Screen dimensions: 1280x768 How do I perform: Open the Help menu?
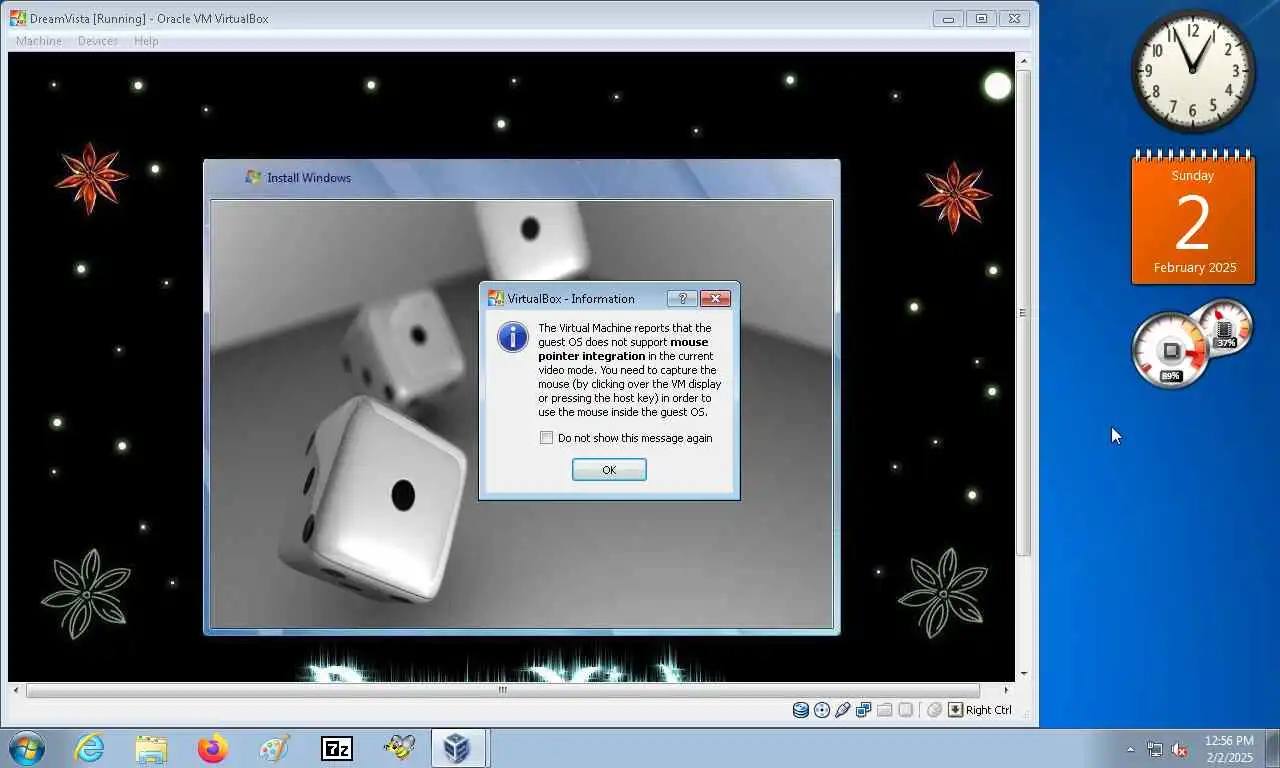pyautogui.click(x=146, y=41)
